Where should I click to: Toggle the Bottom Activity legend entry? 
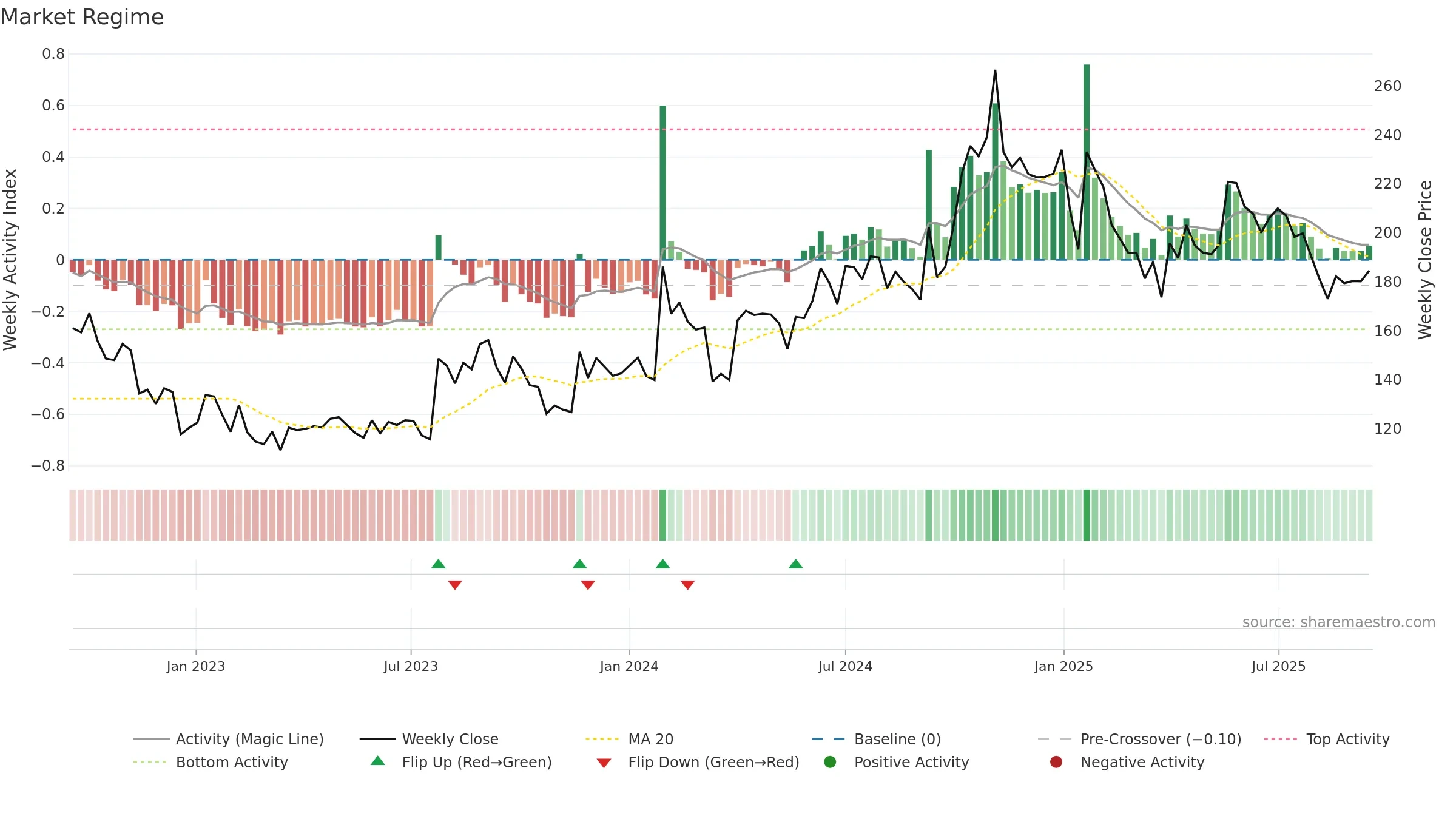[x=211, y=762]
